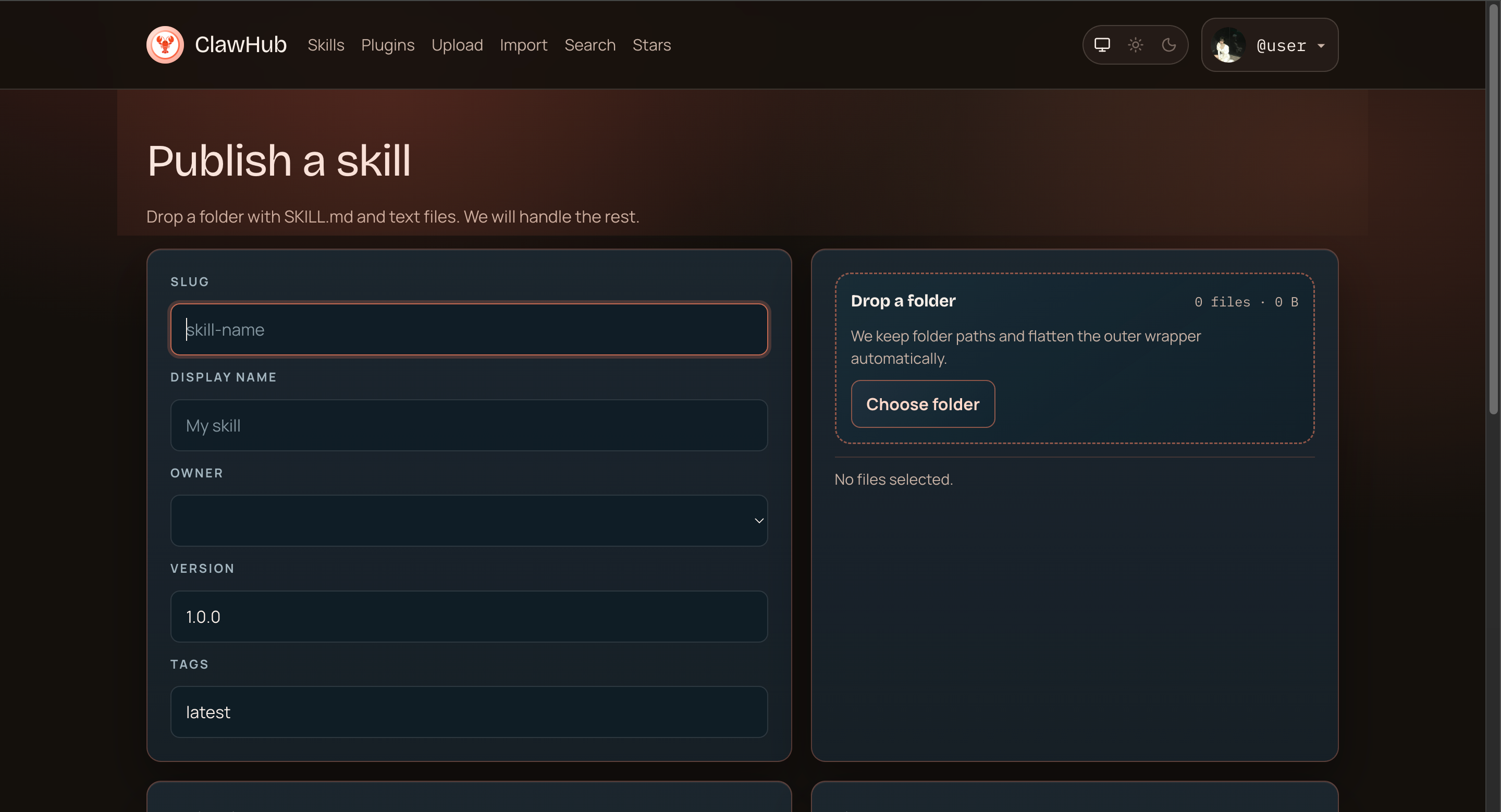The width and height of the screenshot is (1501, 812).
Task: Go to the Skills nav item
Action: 326,45
